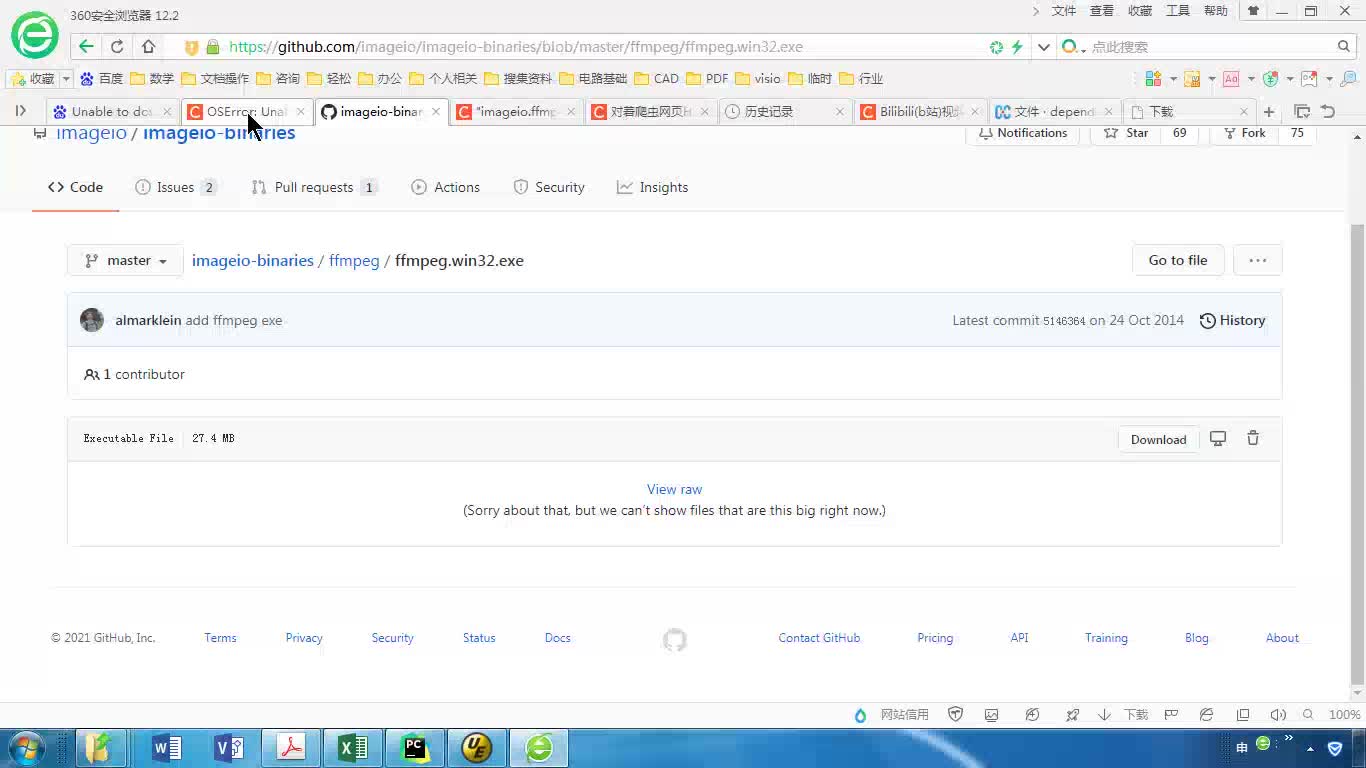Open the file History link
Image resolution: width=1366 pixels, height=768 pixels.
[1232, 320]
